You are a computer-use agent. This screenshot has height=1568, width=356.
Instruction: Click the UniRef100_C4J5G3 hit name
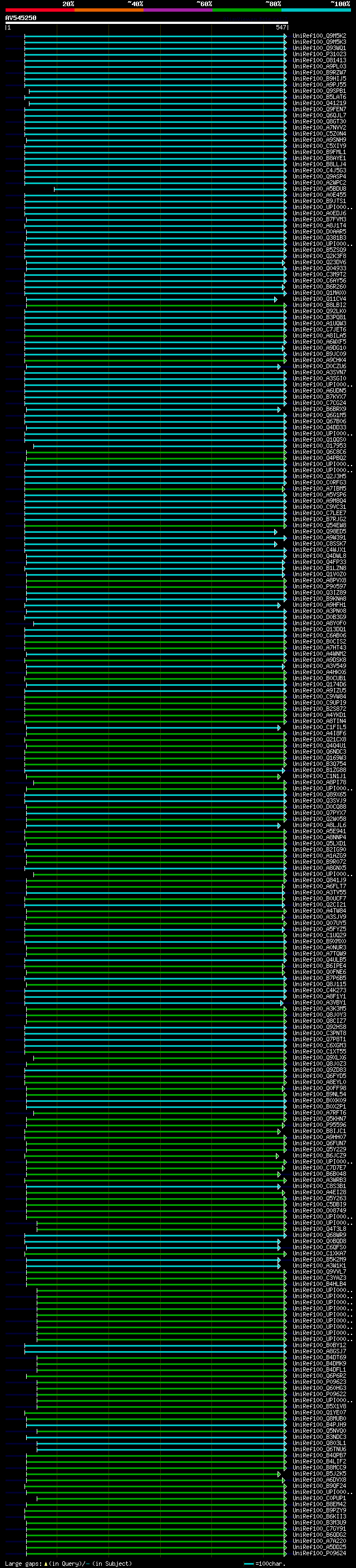tap(319, 170)
